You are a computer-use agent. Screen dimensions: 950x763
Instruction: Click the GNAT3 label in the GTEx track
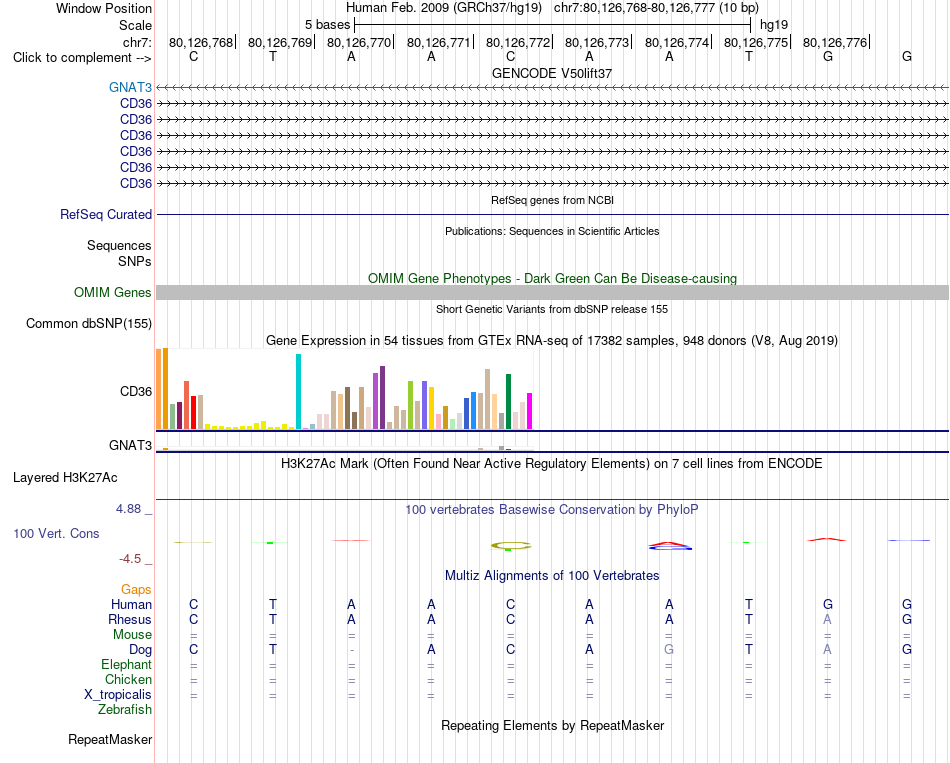(130, 445)
